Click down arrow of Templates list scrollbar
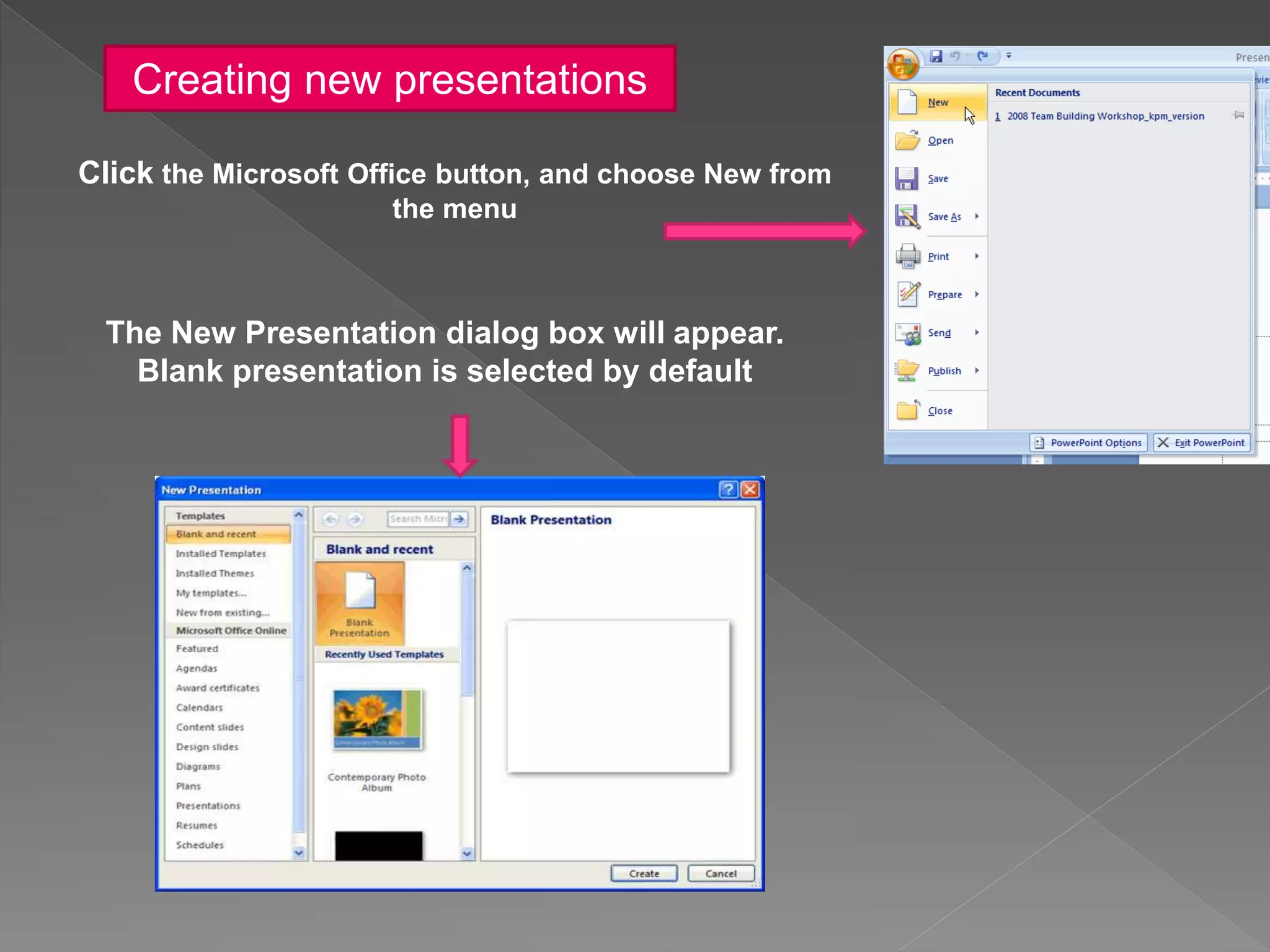Viewport: 1270px width, 952px height. click(x=299, y=853)
